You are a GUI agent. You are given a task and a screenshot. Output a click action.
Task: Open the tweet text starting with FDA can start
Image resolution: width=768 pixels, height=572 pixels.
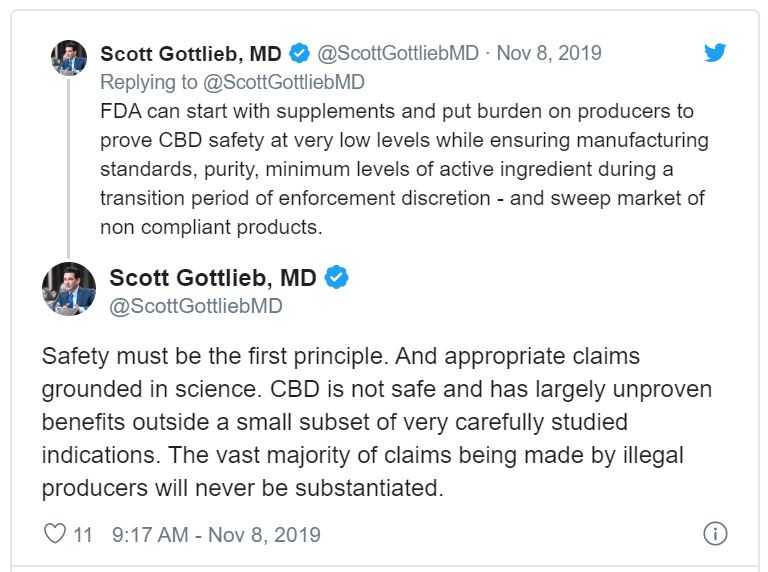click(404, 169)
